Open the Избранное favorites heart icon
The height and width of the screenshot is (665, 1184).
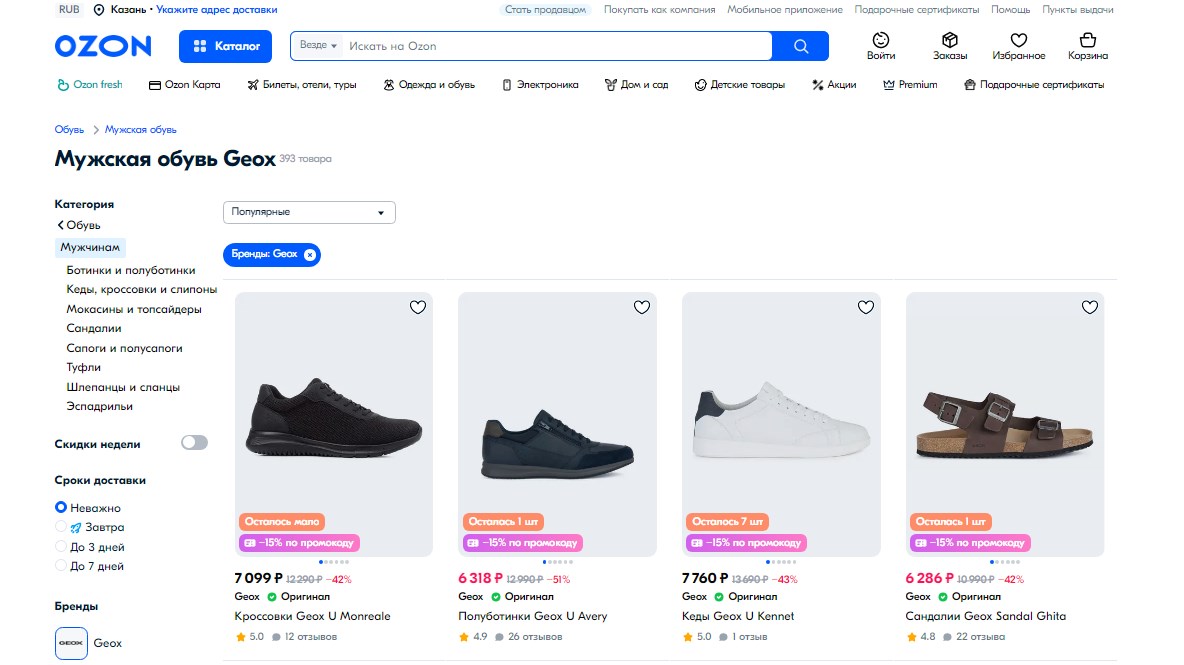(1019, 46)
